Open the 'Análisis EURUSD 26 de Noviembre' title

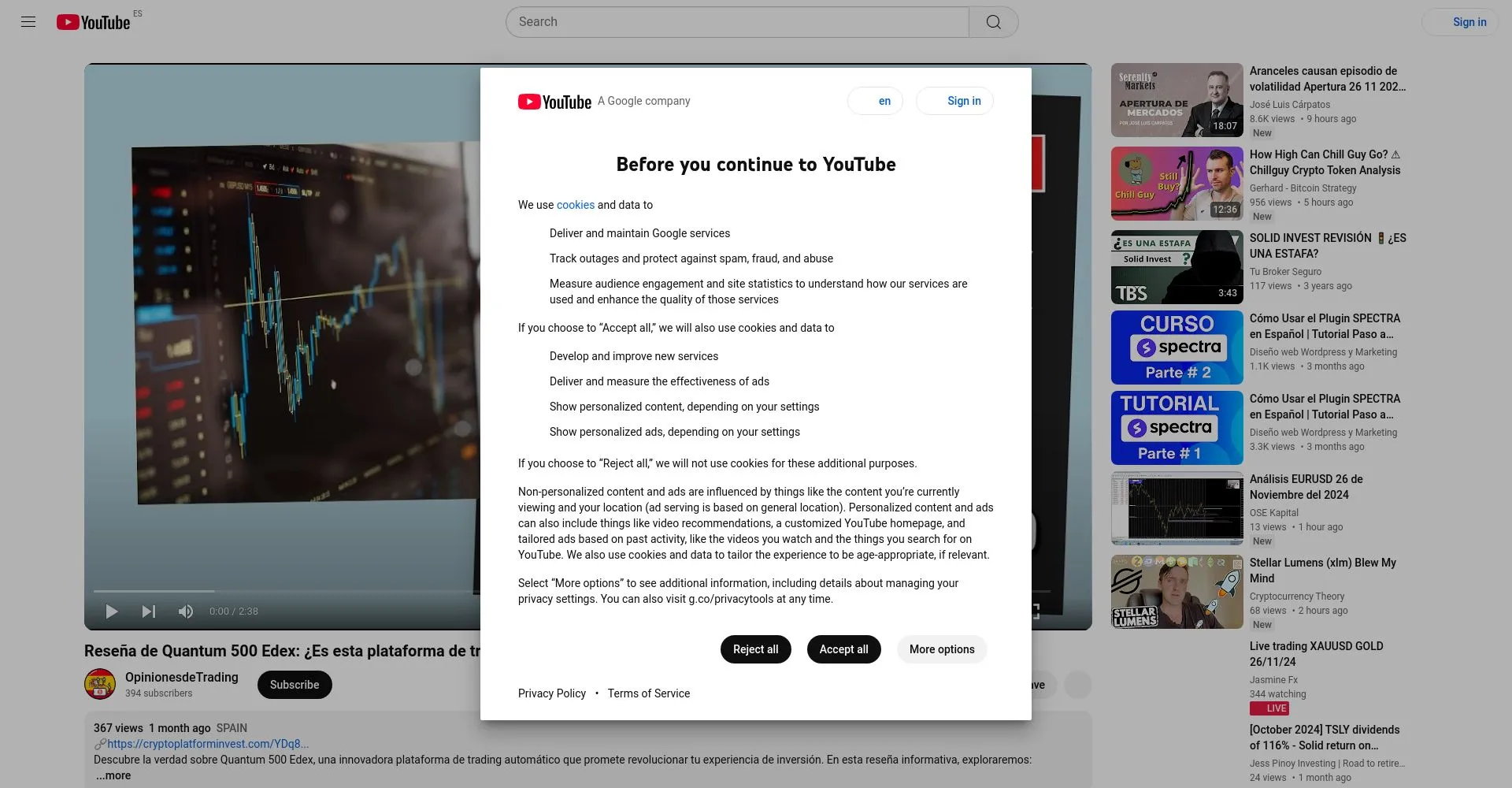[1306, 487]
